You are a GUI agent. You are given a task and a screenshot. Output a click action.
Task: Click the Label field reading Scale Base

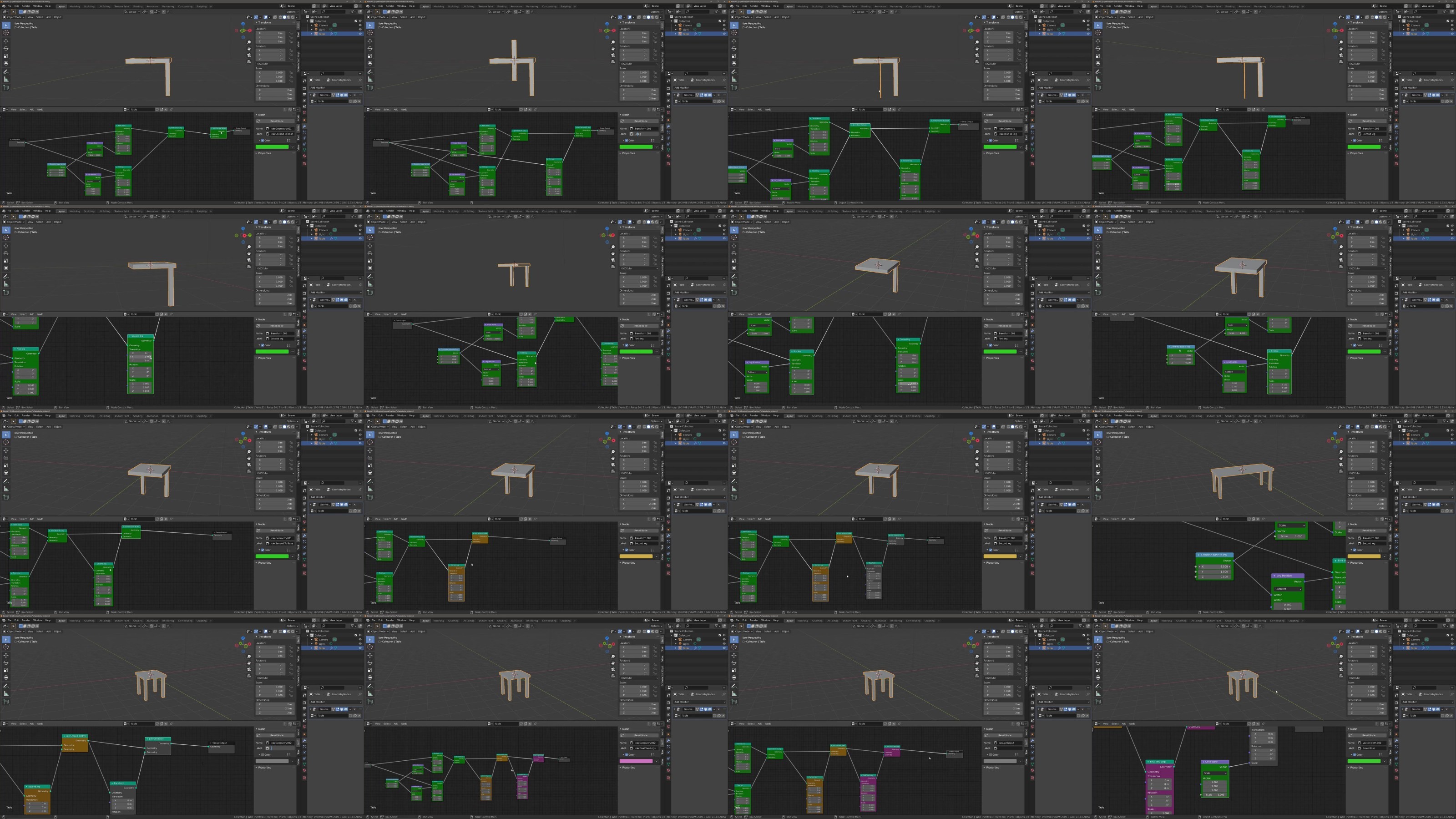pos(1373,748)
